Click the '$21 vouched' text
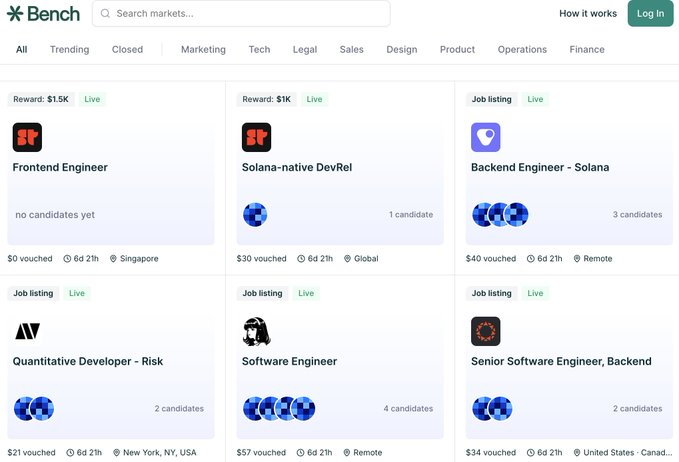The width and height of the screenshot is (679, 462). pyautogui.click(x=31, y=452)
